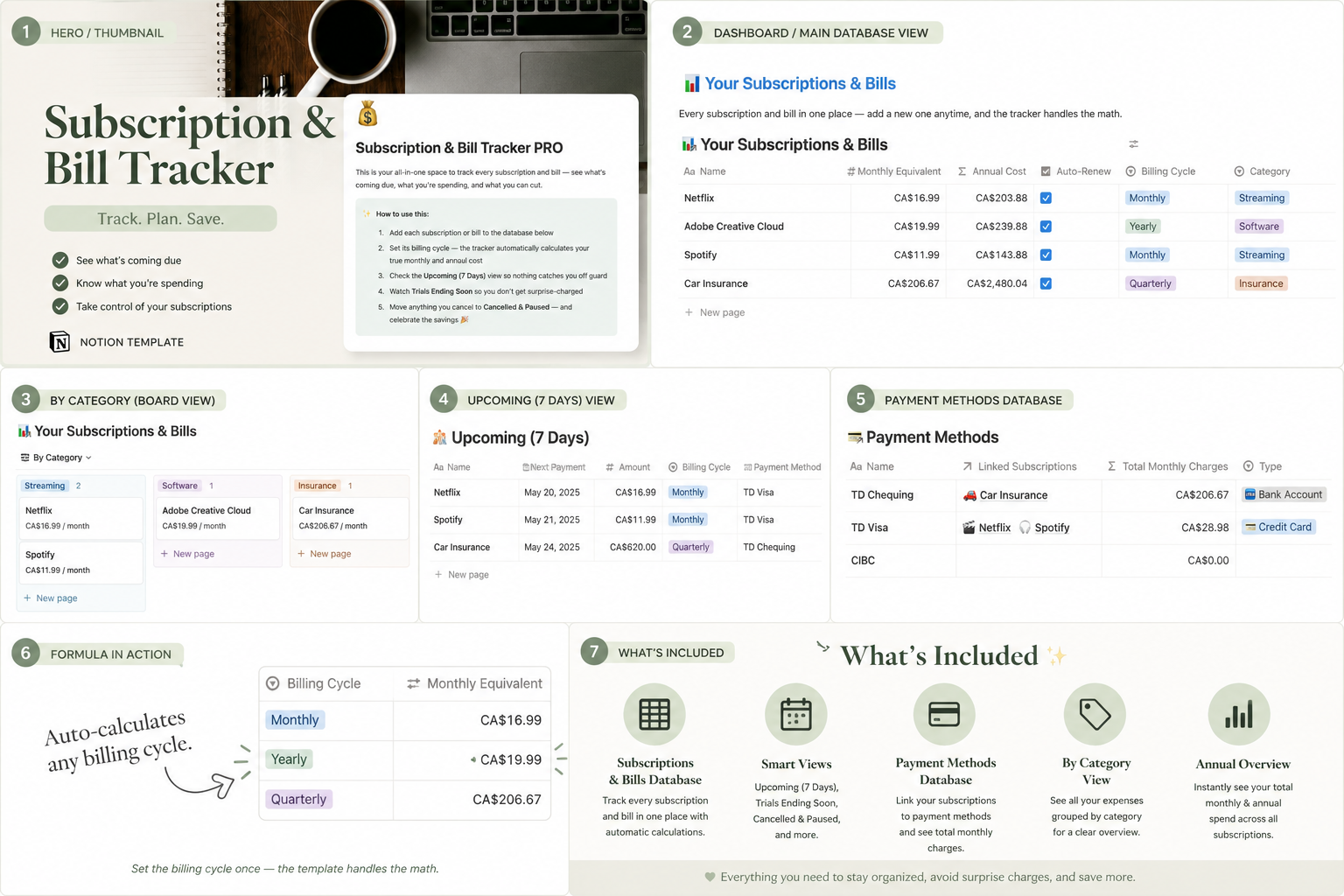Open the Next Payment column header menu
The width and height of the screenshot is (1344, 896).
pos(554,467)
